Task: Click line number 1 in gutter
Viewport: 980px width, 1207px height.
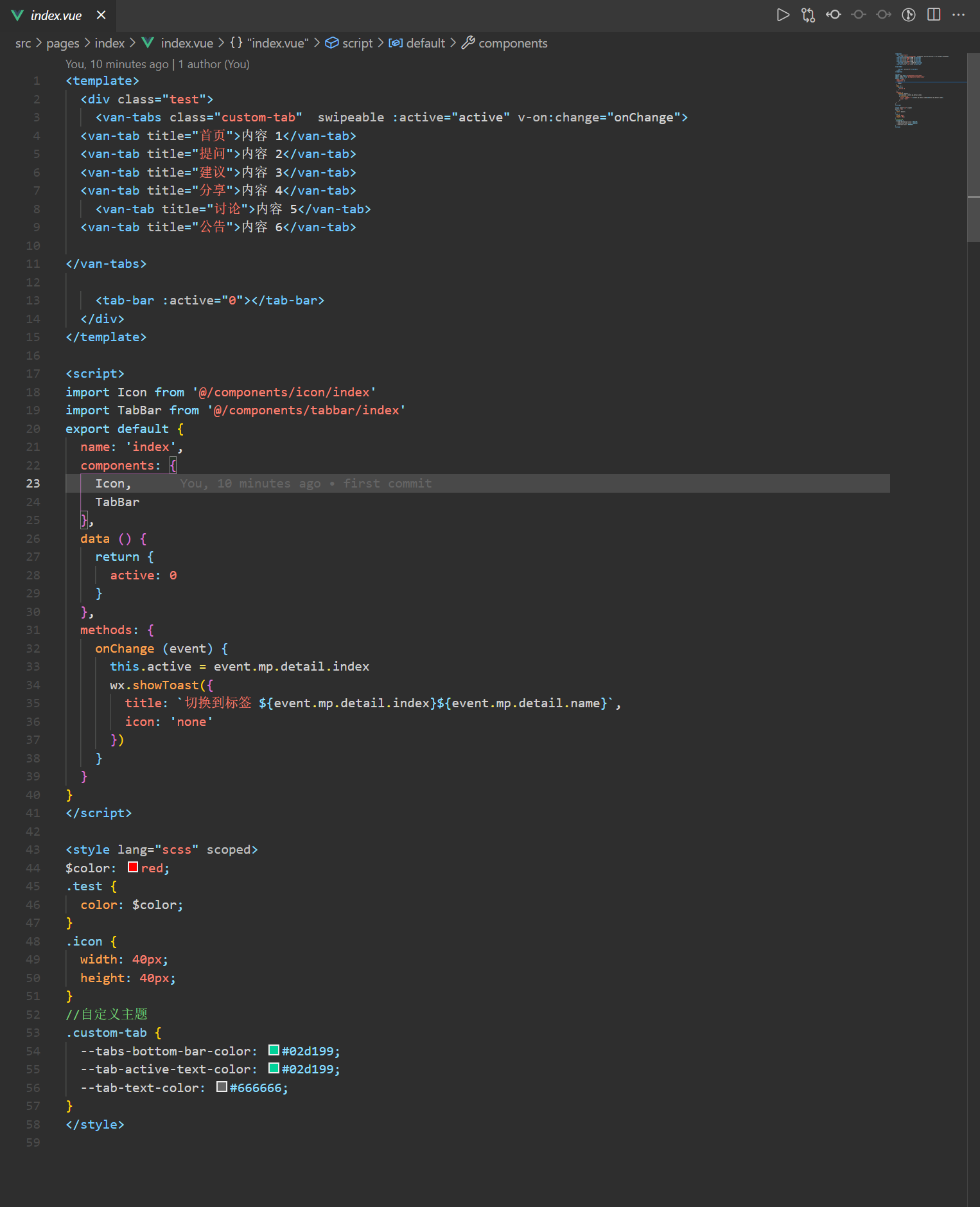Action: (37, 81)
